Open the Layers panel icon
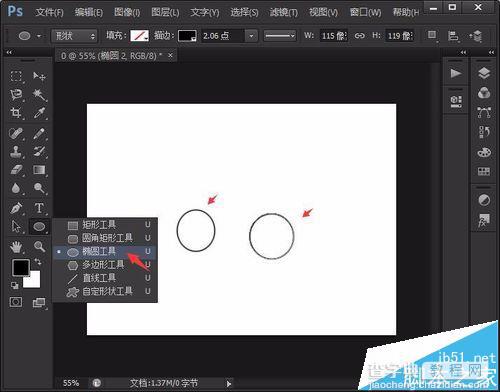Image resolution: width=500 pixels, height=392 pixels. tap(484, 73)
